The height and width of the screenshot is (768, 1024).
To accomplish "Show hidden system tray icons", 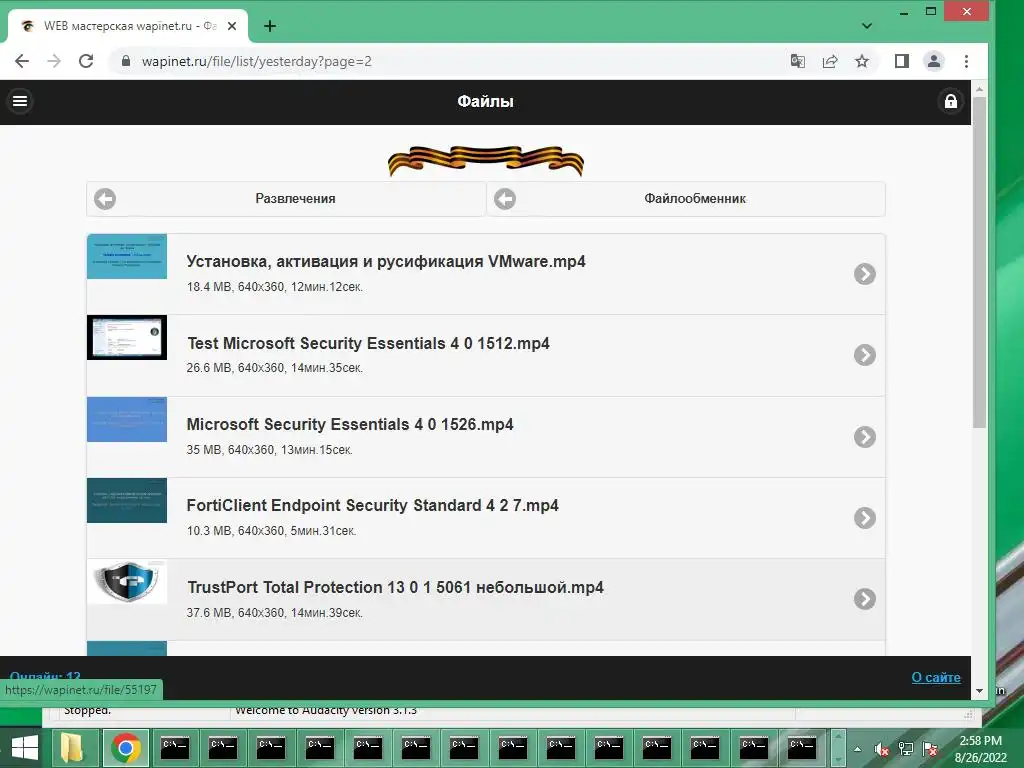I will 857,749.
